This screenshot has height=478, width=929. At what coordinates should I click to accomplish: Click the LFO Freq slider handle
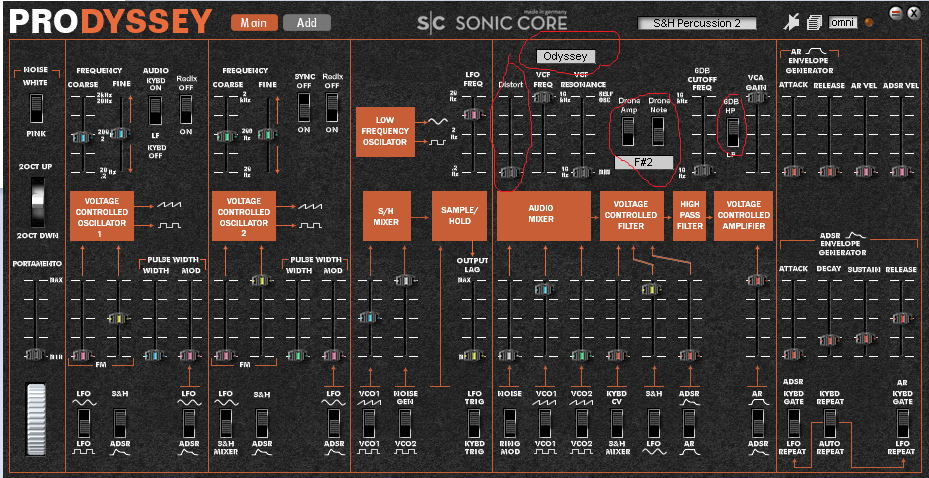(473, 115)
